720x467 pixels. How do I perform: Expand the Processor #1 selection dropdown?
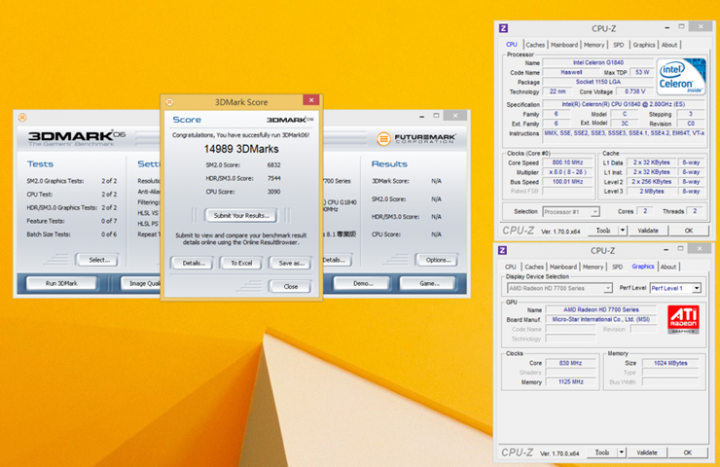595,212
